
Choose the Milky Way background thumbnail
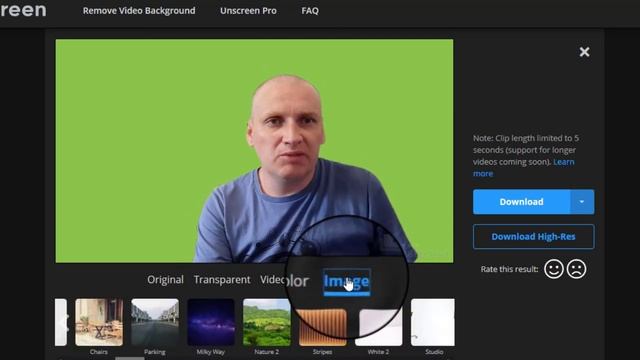tap(211, 322)
